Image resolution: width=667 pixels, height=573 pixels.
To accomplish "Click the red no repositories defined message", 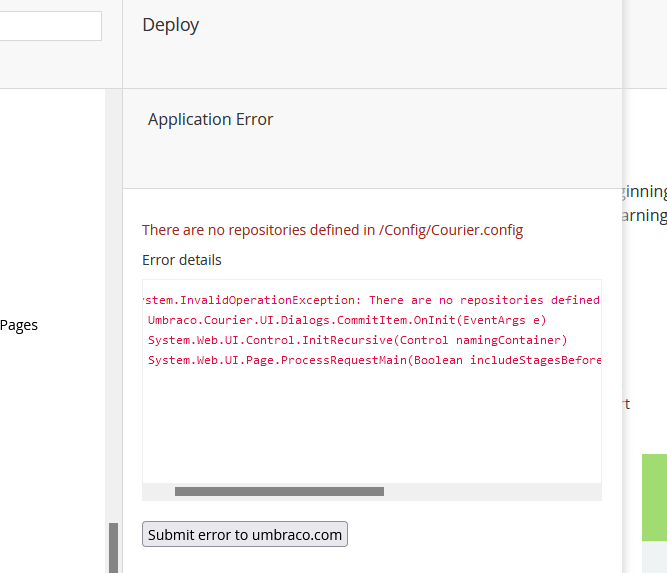I will (332, 230).
